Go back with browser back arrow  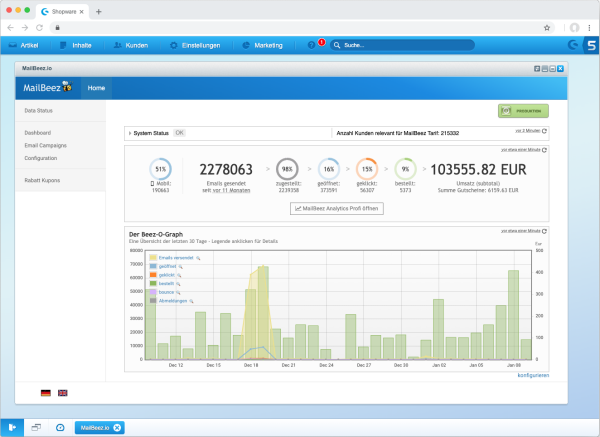point(10,28)
